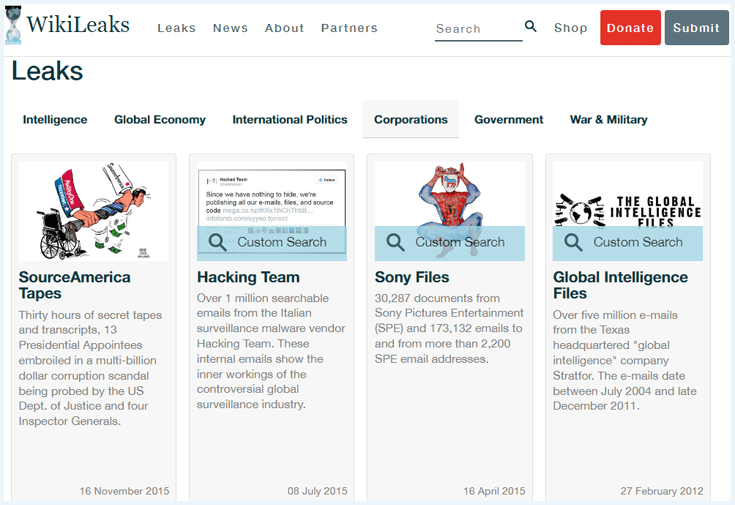Screen dimensions: 735x505
Task: Click the Leaks page heading
Action: click(47, 71)
